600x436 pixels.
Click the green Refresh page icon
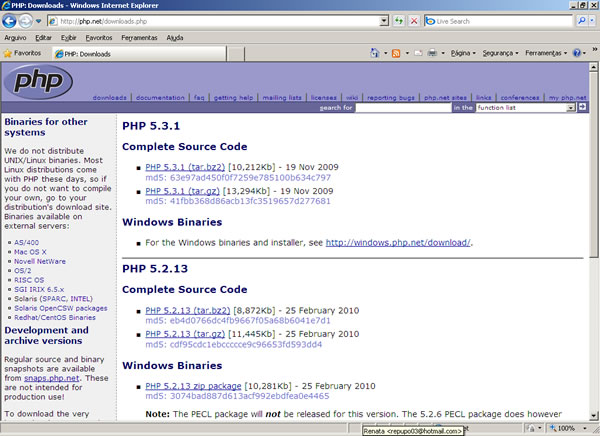click(399, 21)
